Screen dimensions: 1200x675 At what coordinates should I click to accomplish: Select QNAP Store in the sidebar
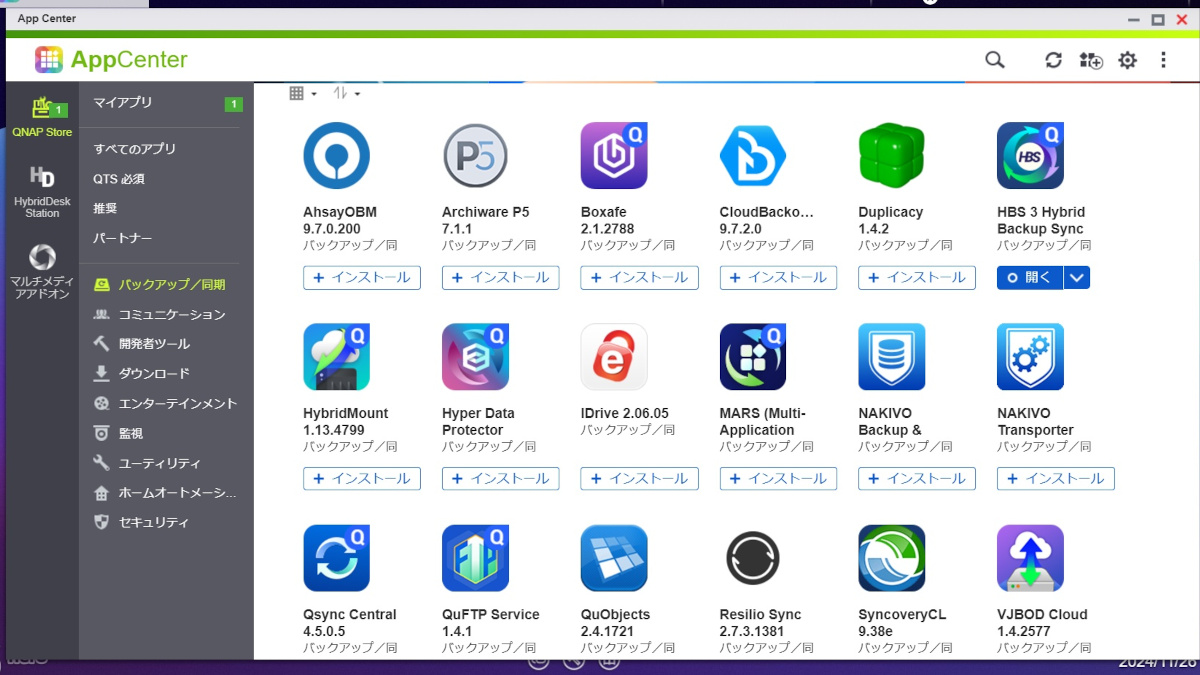[x=42, y=116]
